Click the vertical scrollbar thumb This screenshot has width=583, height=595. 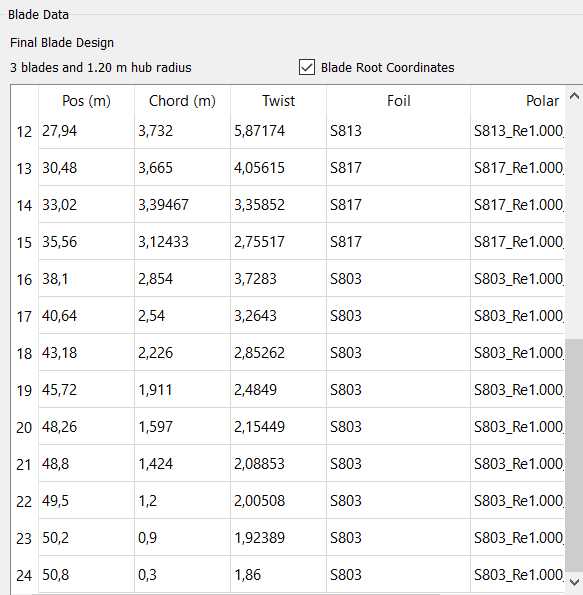[x=574, y=455]
